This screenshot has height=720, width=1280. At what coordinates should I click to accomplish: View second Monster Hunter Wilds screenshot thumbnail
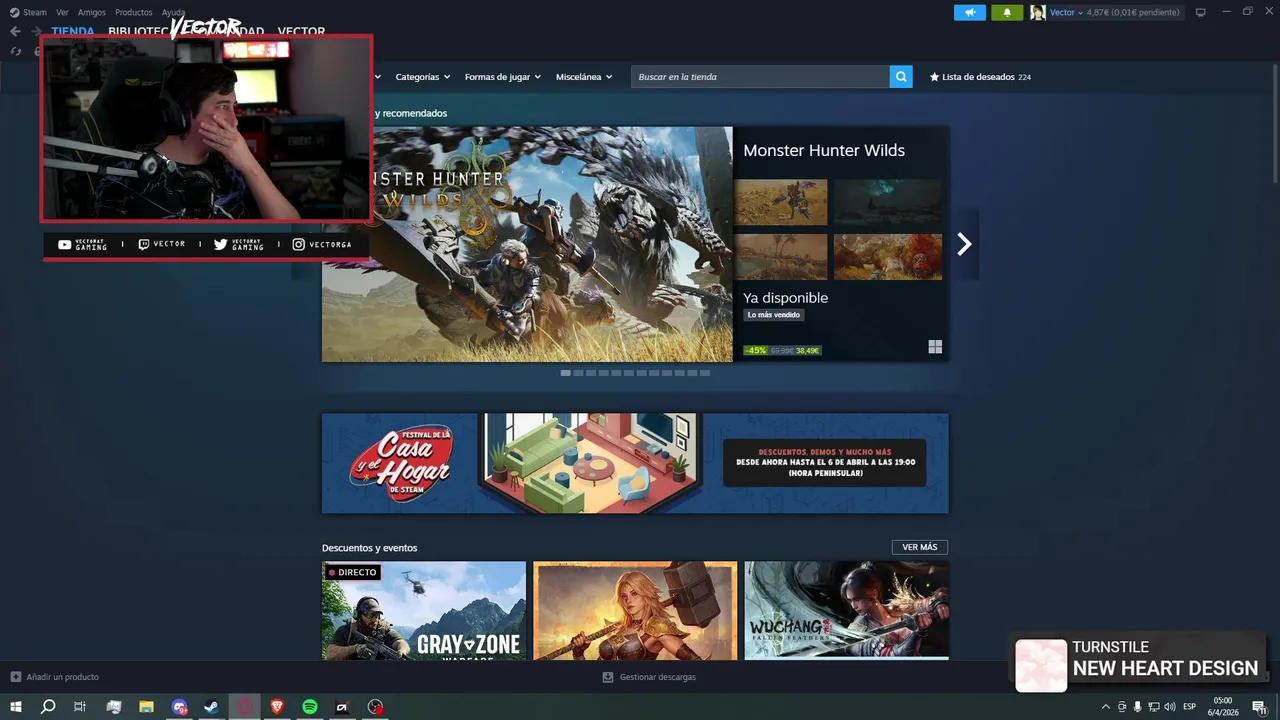point(888,202)
